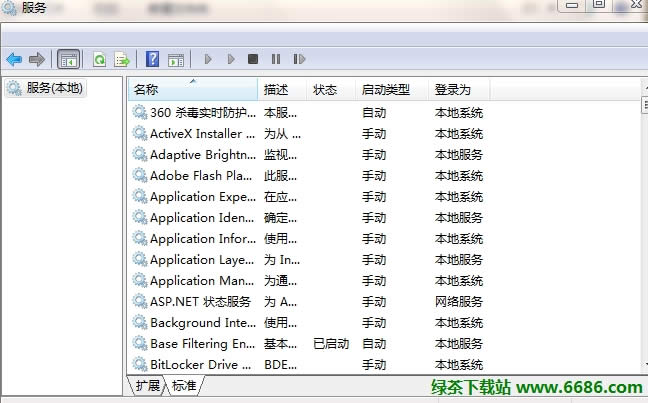The height and width of the screenshot is (403, 648).
Task: Switch to the 标准 tab
Action: pyautogui.click(x=184, y=385)
